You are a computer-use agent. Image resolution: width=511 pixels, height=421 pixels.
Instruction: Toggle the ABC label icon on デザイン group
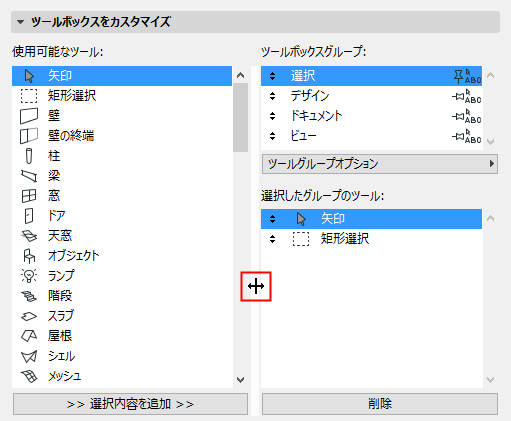473,96
